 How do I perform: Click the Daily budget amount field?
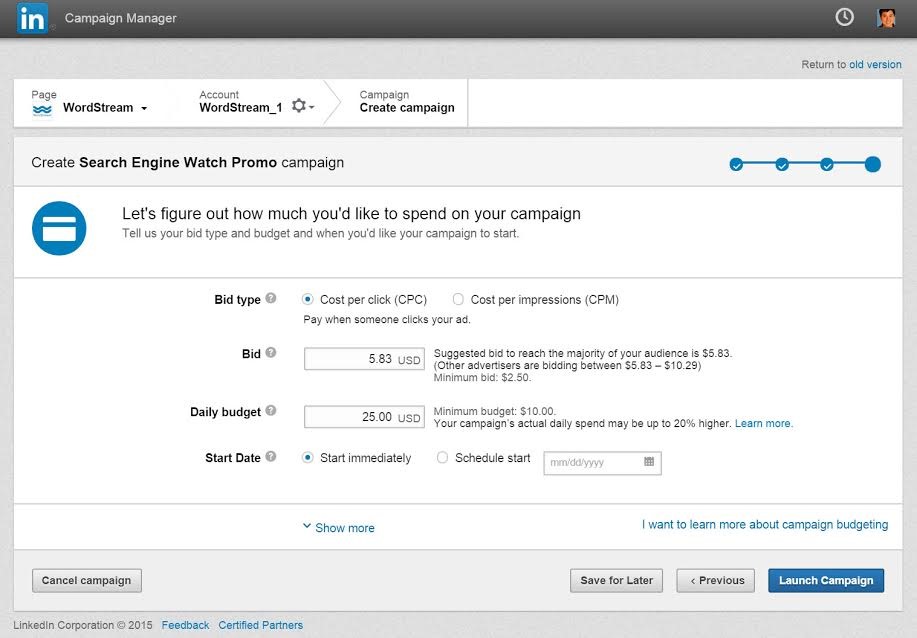pyautogui.click(x=364, y=417)
